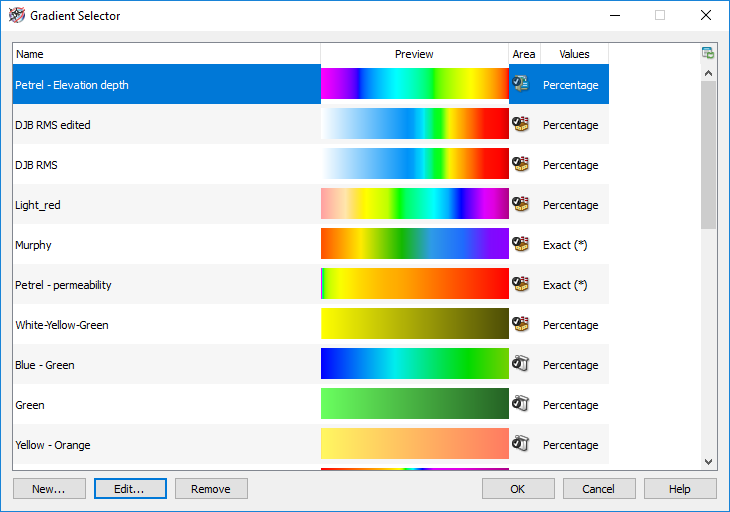Image resolution: width=730 pixels, height=512 pixels.
Task: Click the area icon in Murphy row
Action: [x=520, y=245]
